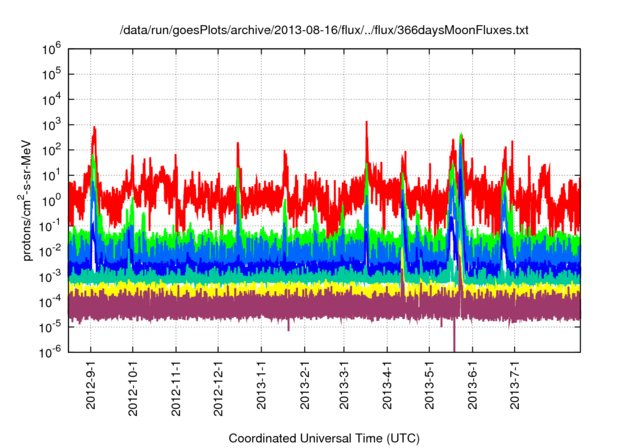This screenshot has width=640, height=448.
Task: Select the 2013-7-1 date tick label
Action: (x=514, y=385)
